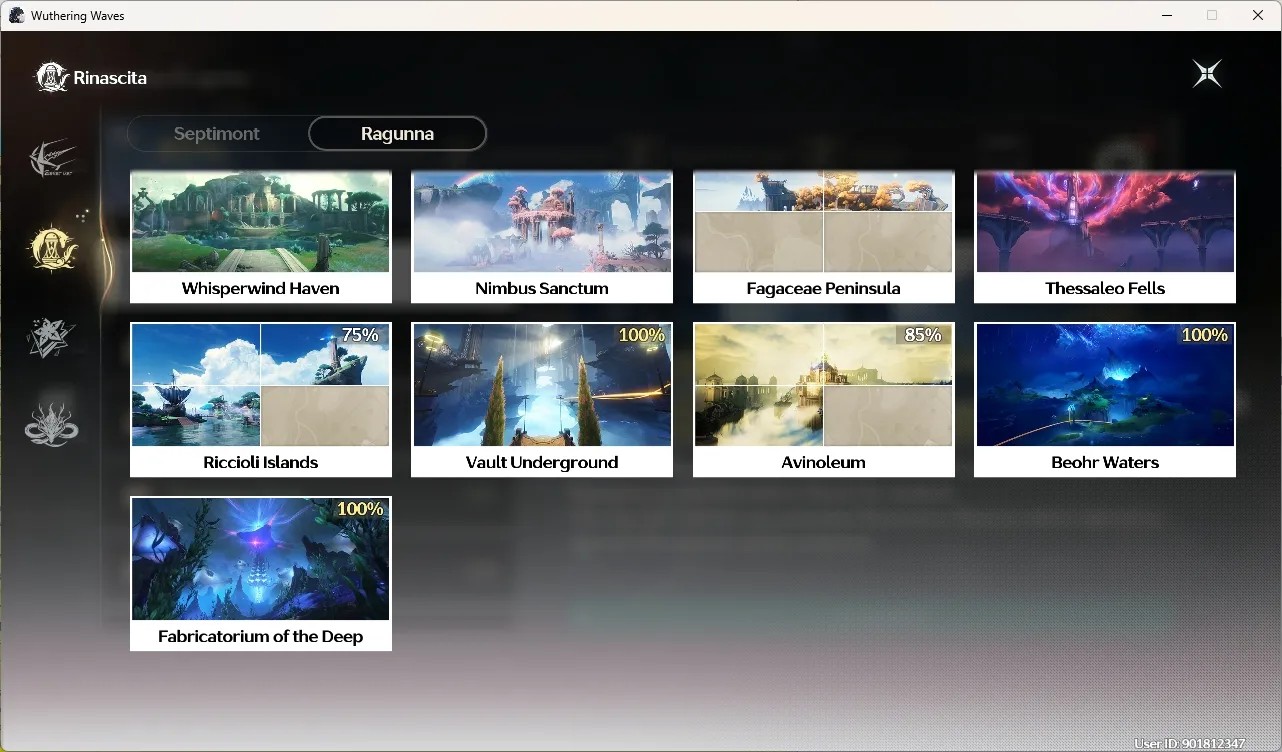Open the Vault Underground area card
1282x752 pixels.
(542, 400)
